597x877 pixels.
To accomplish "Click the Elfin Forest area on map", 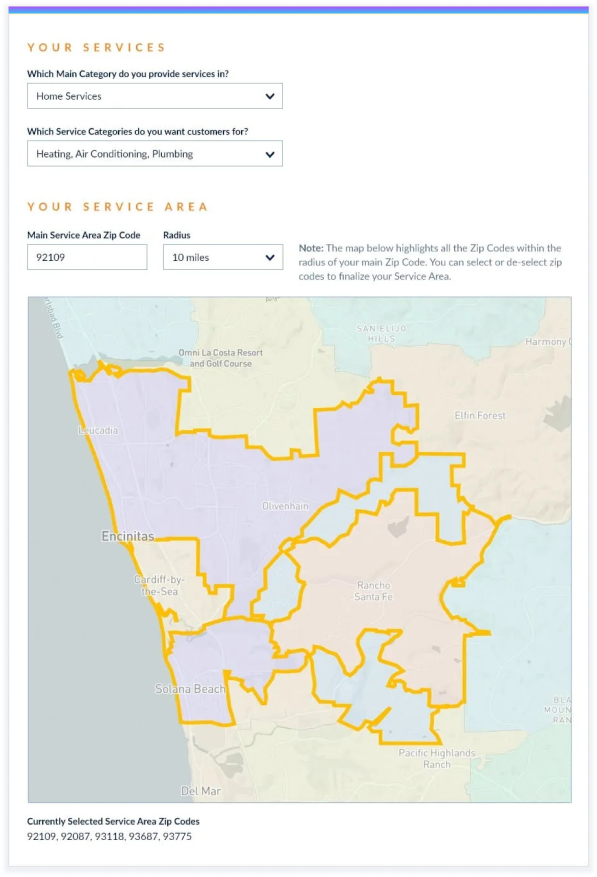I will click(x=480, y=416).
